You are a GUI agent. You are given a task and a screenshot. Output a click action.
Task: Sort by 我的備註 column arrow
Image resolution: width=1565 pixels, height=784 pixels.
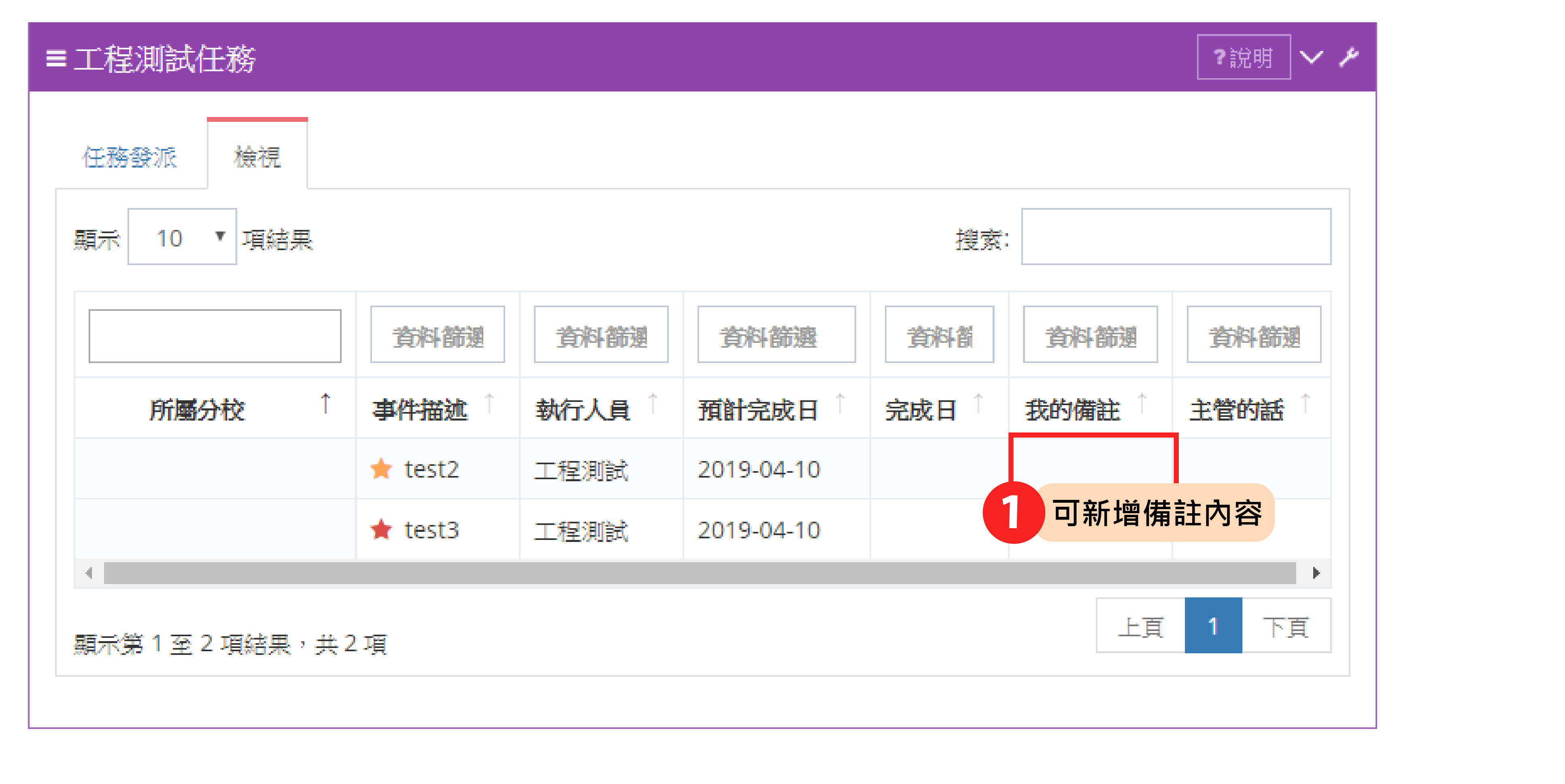[x=1142, y=403]
